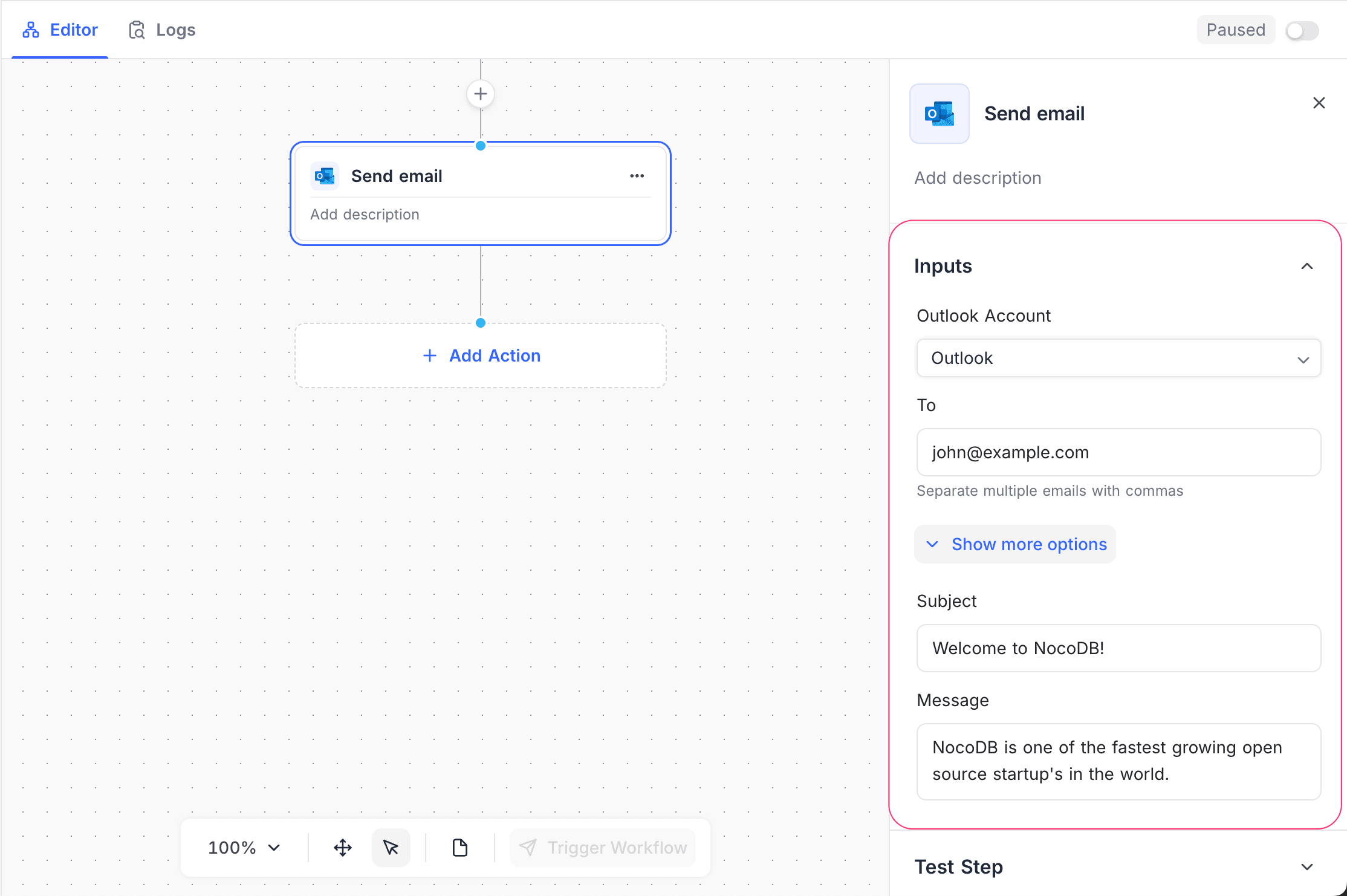1347x896 pixels.
Task: Click the top connector dot on Send email node
Action: pos(480,145)
